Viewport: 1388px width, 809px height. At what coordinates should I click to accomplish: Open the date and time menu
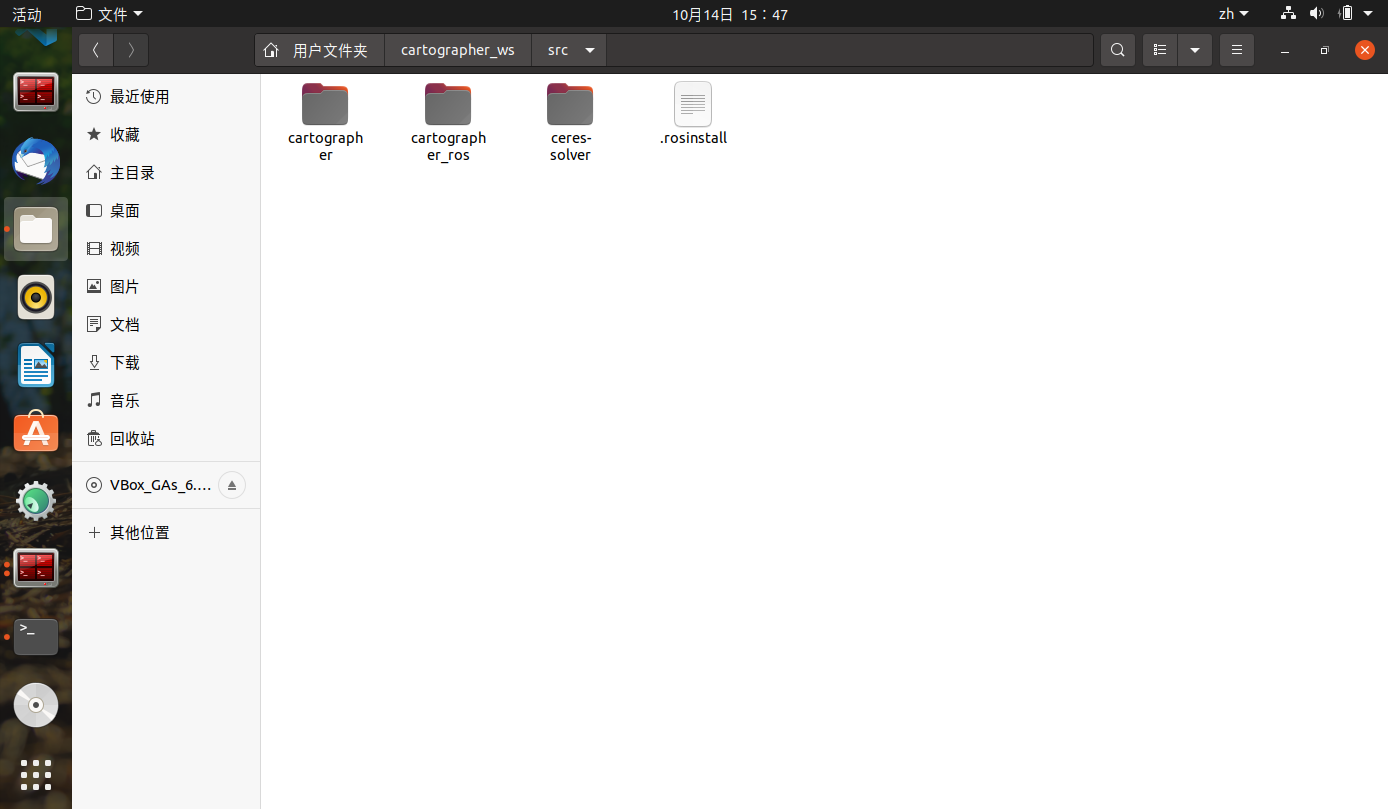click(730, 14)
